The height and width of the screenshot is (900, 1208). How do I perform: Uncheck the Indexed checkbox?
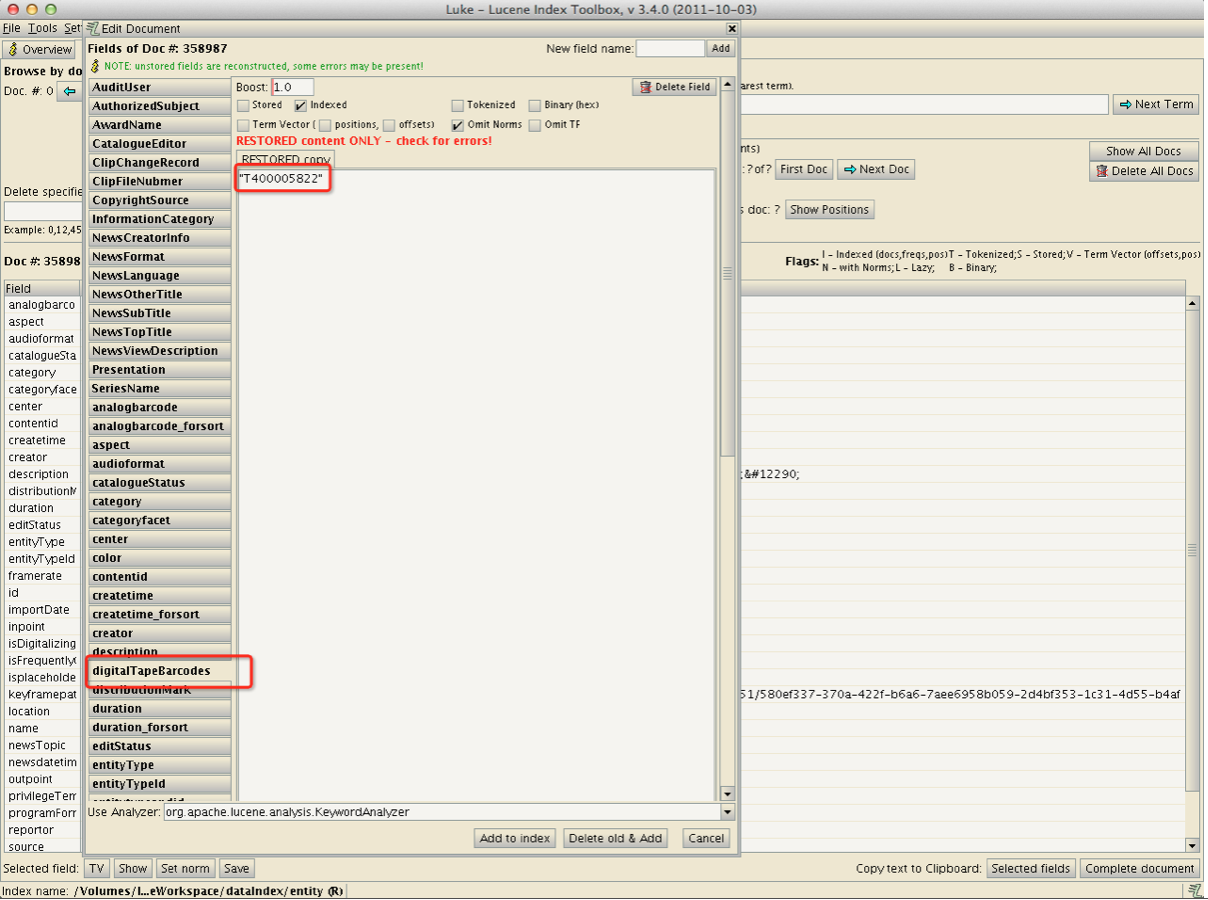click(x=301, y=105)
